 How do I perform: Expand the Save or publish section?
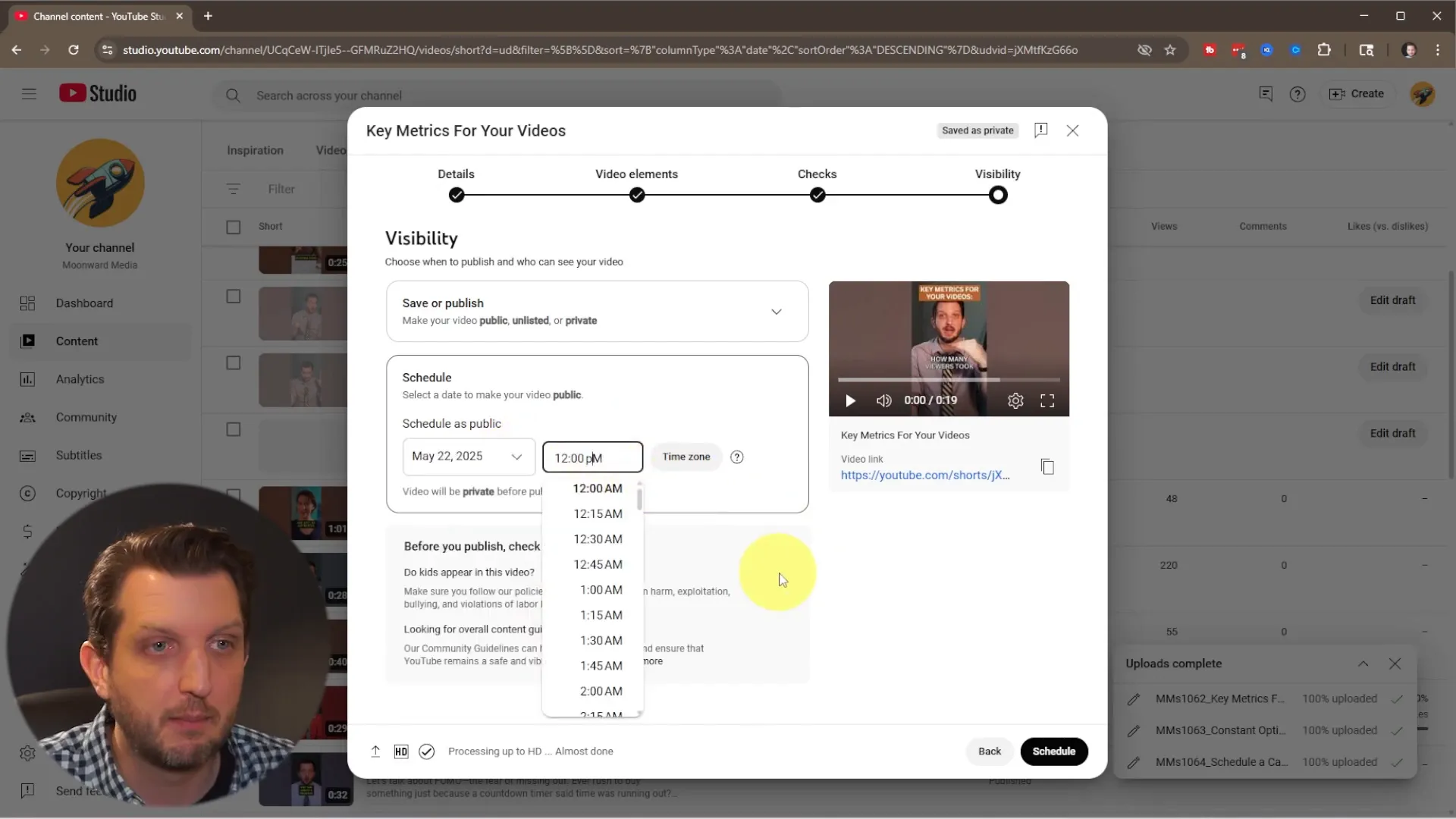(x=597, y=311)
